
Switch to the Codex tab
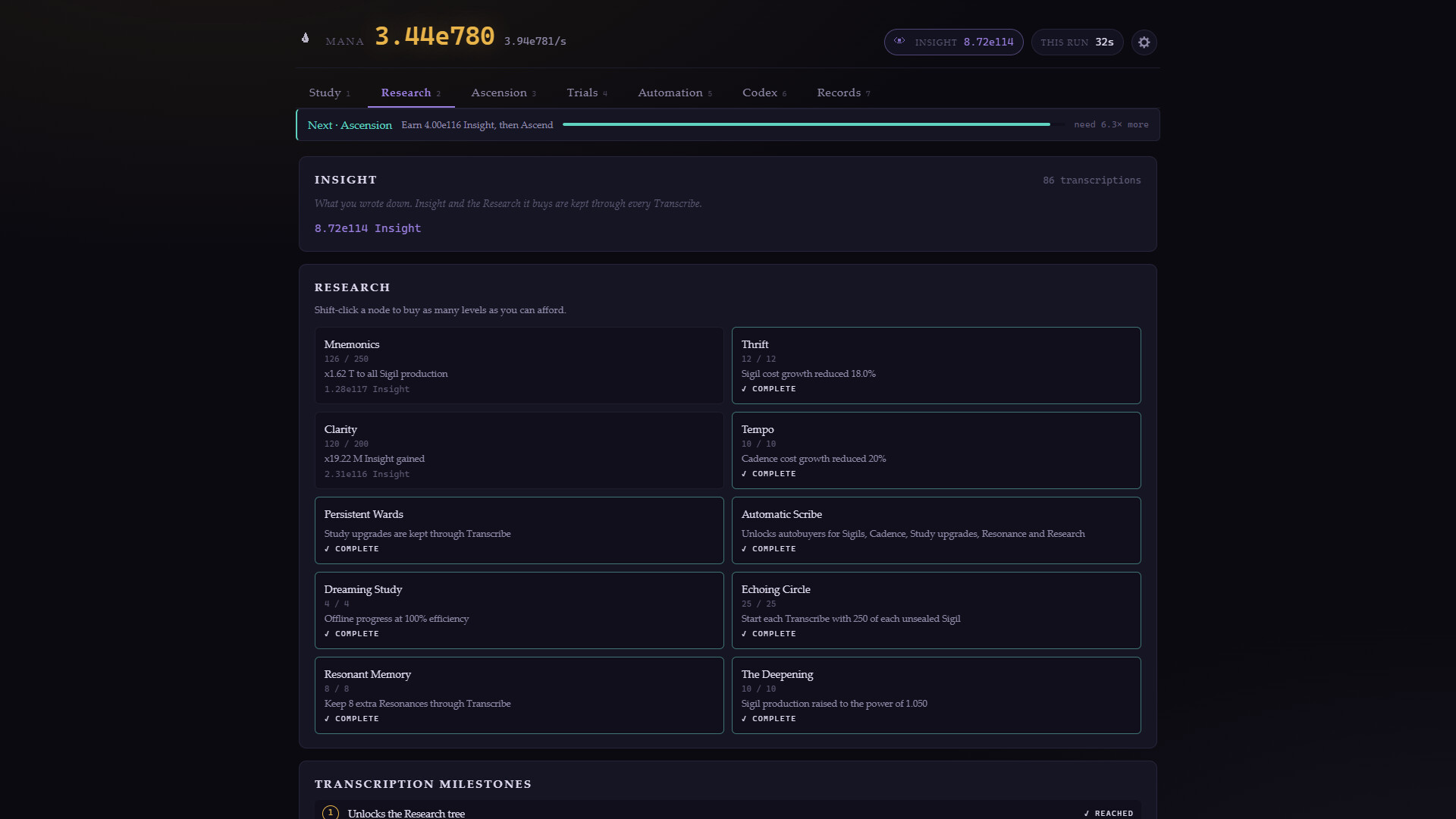[764, 93]
